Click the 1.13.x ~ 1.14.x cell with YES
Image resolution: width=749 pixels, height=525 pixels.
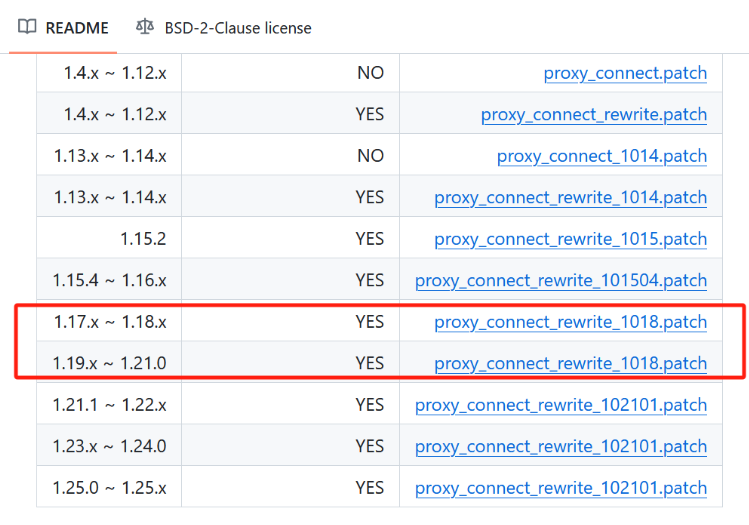(110, 197)
